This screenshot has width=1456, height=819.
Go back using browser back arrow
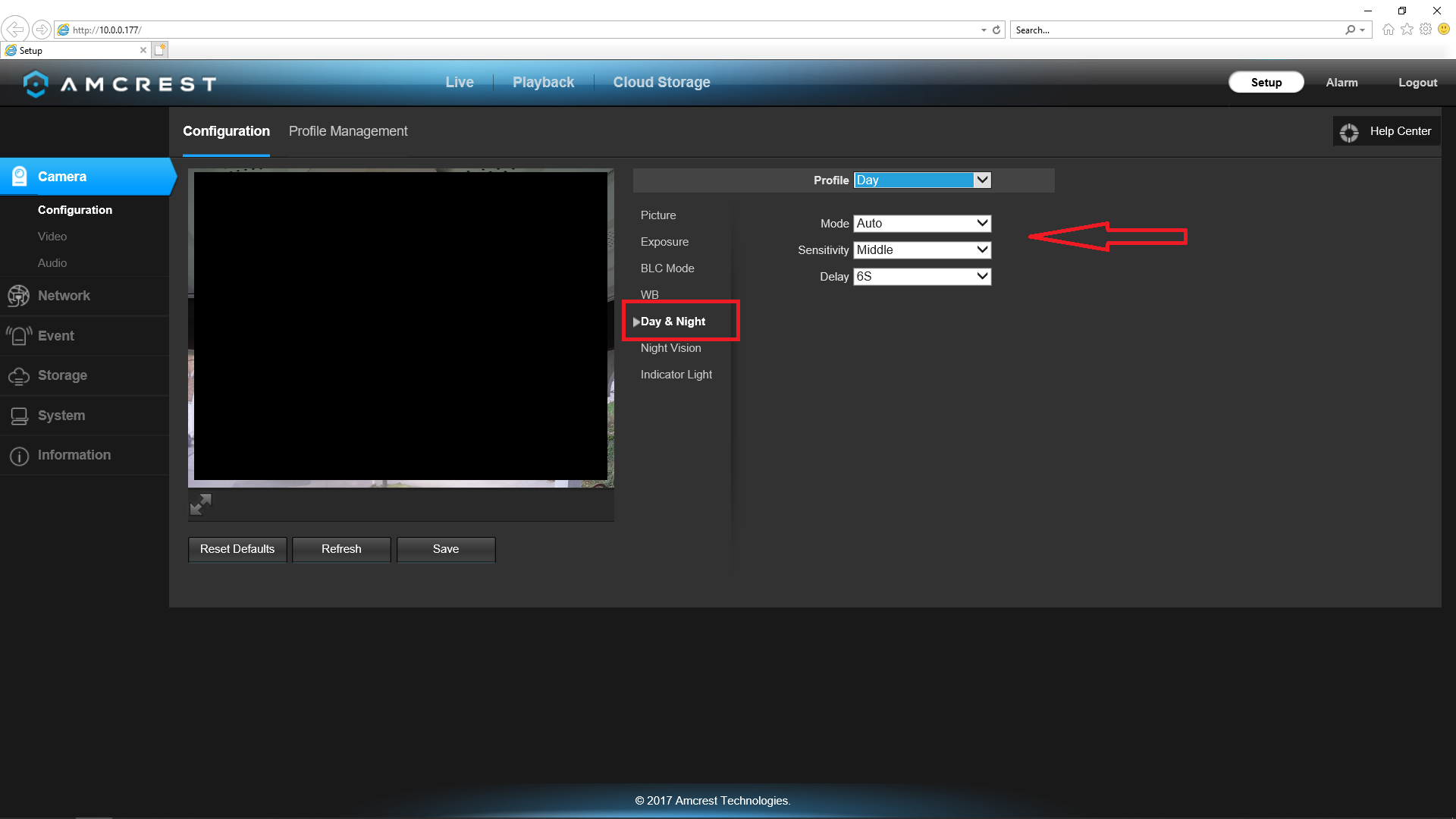pyautogui.click(x=14, y=30)
